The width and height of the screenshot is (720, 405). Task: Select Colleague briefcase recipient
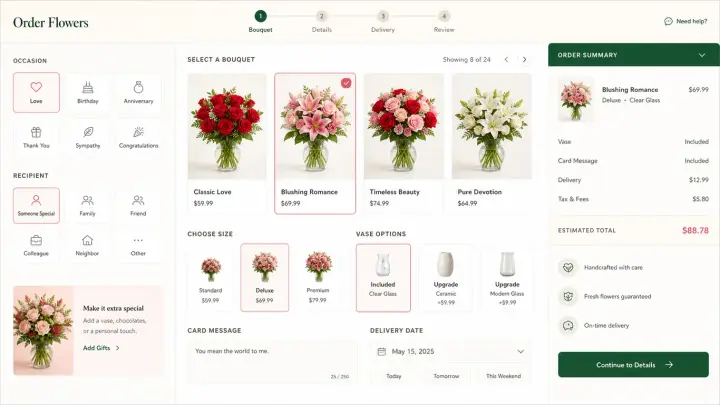click(x=36, y=246)
